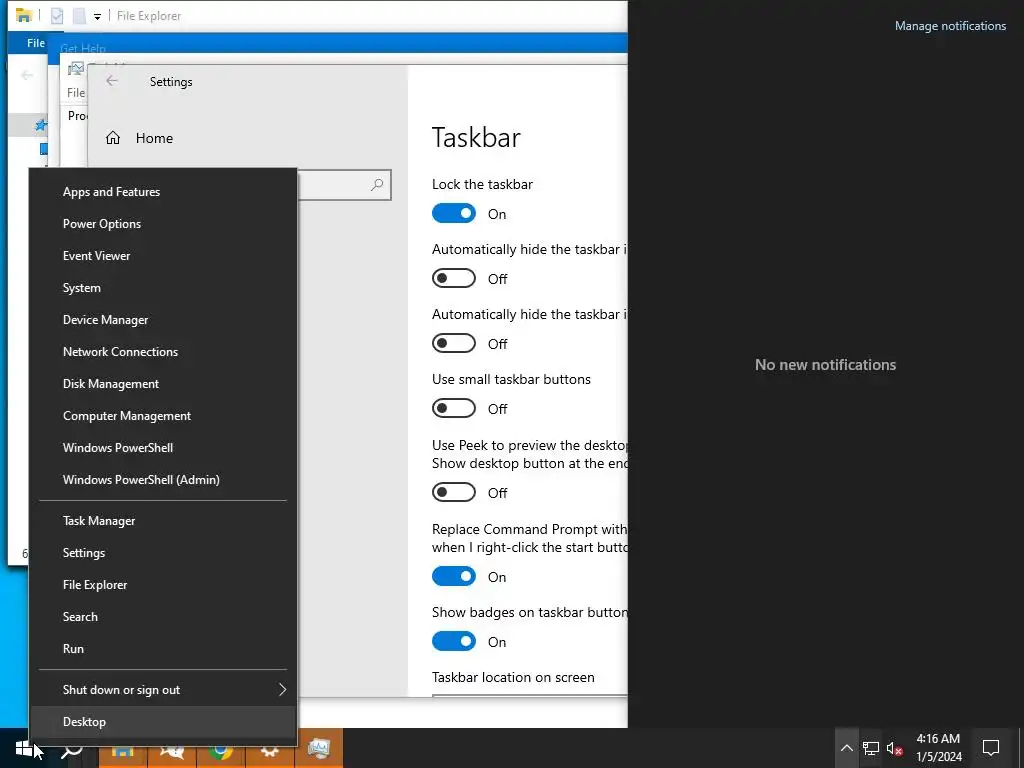Click the network icon in system tray
1024x768 pixels.
871,748
